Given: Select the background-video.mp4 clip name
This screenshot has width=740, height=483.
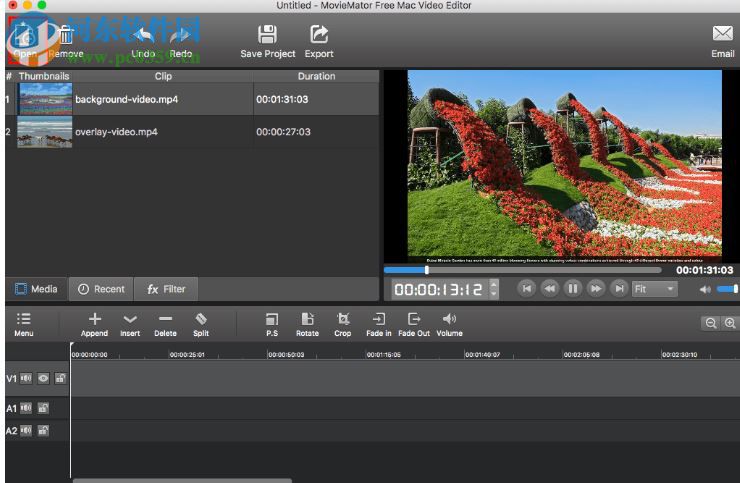Looking at the screenshot, I should coord(126,99).
